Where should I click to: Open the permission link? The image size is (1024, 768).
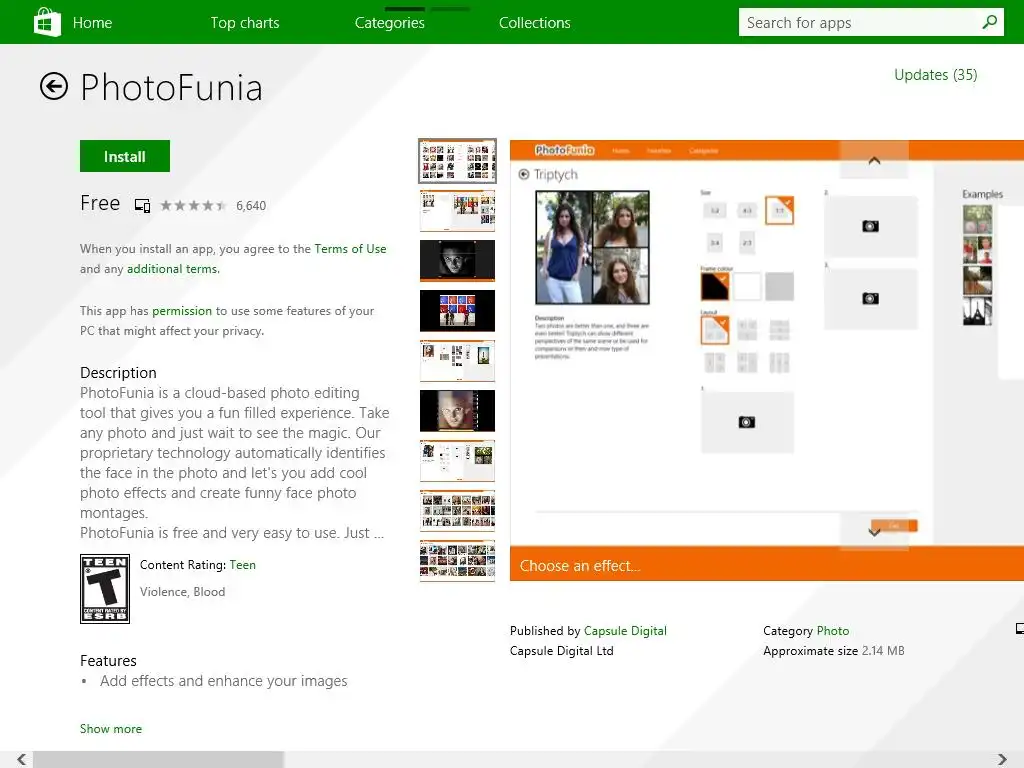point(182,311)
